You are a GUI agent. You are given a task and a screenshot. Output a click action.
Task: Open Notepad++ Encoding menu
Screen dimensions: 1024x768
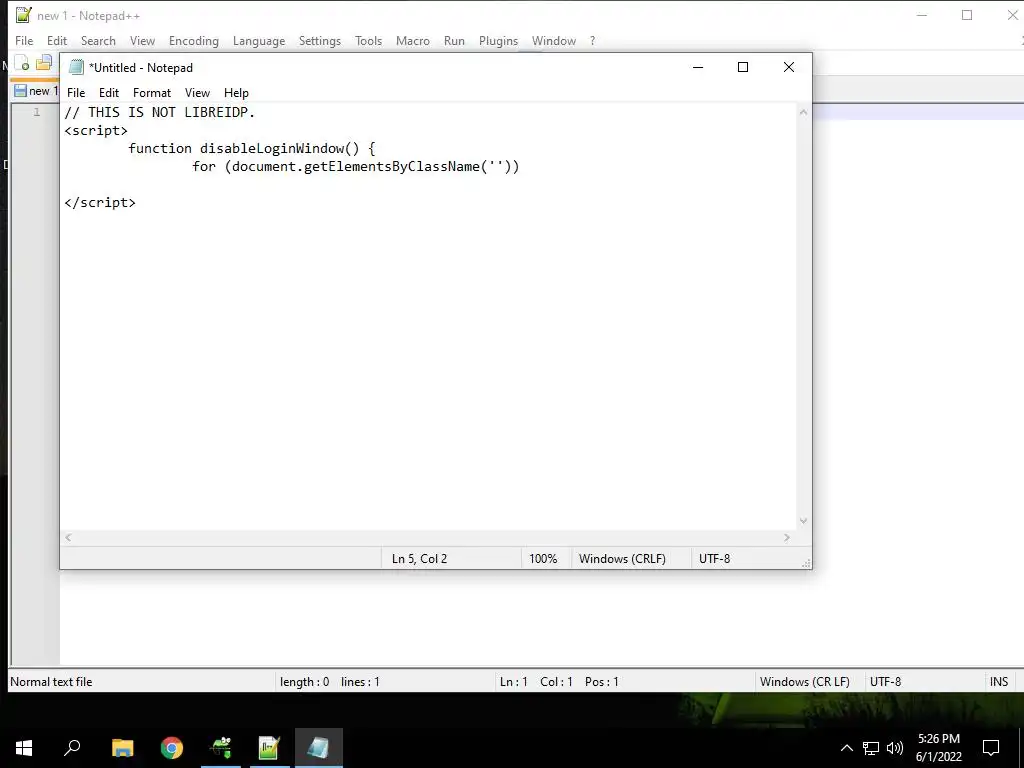click(x=193, y=40)
